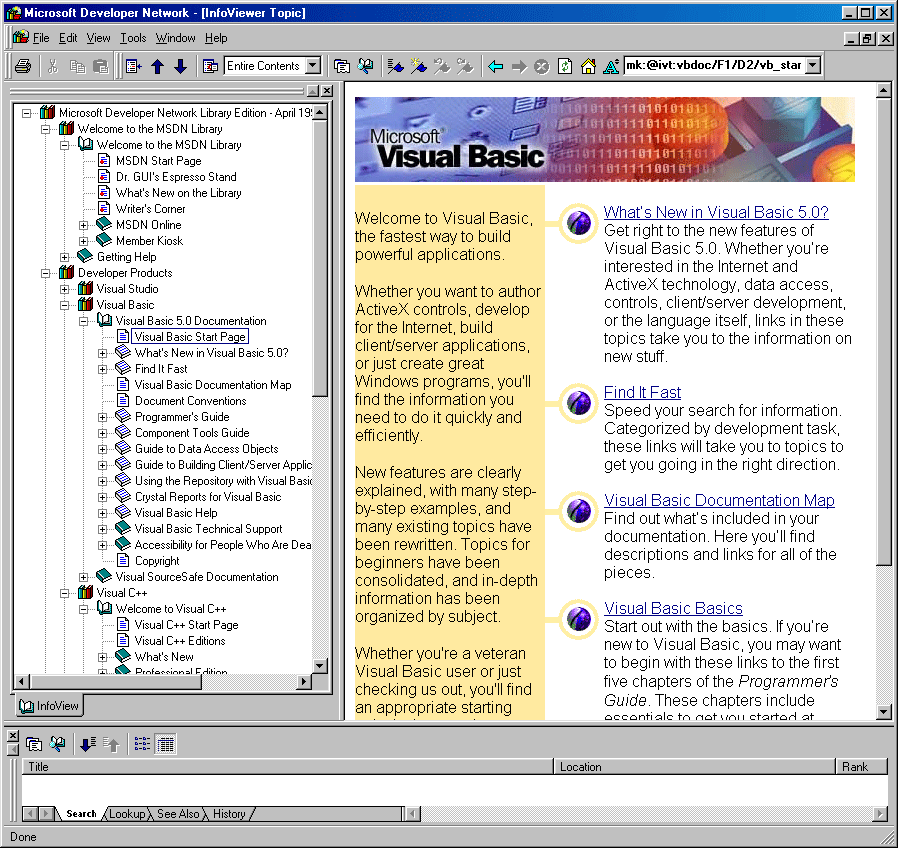Click the Home house icon

[588, 66]
